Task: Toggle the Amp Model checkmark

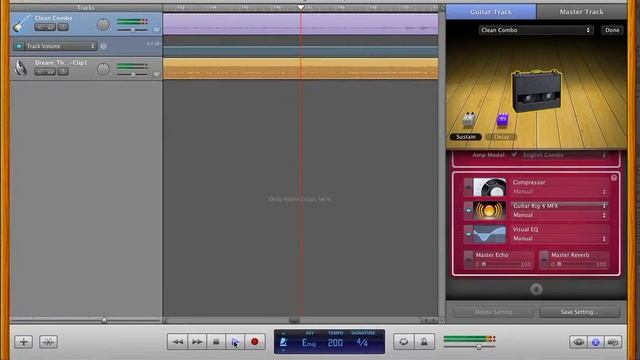Action: tap(514, 155)
